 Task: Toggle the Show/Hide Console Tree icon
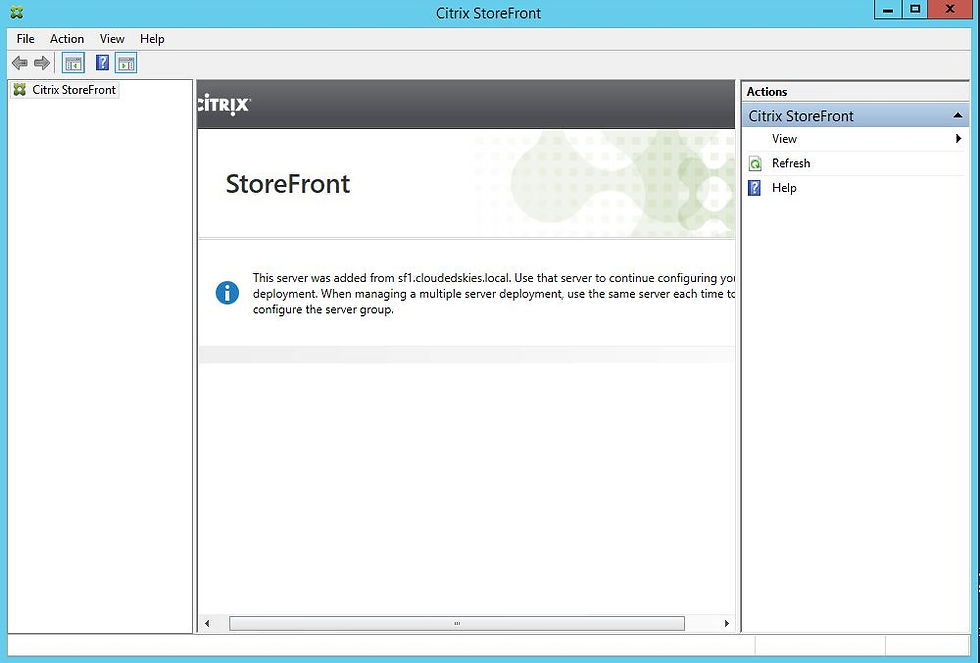pos(73,63)
